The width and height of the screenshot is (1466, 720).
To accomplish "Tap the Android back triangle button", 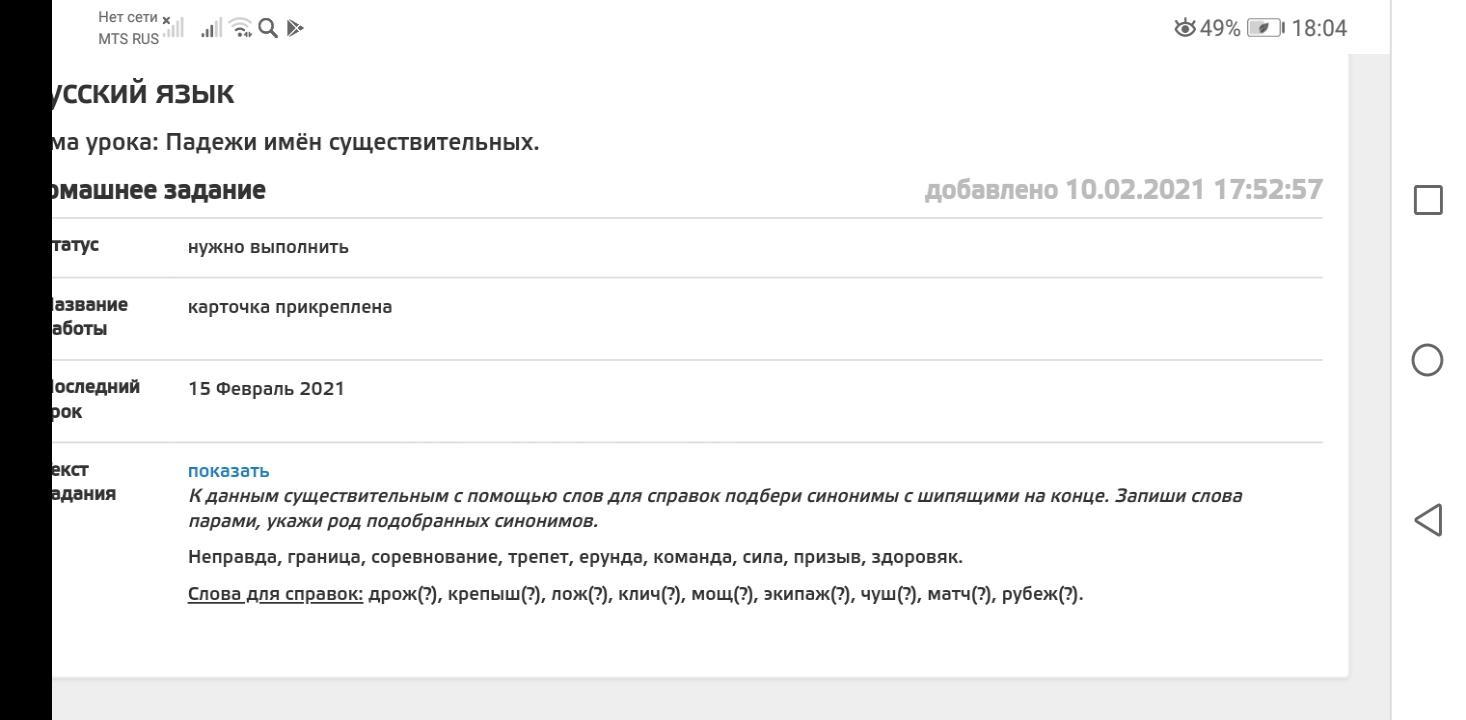I will point(1428,520).
